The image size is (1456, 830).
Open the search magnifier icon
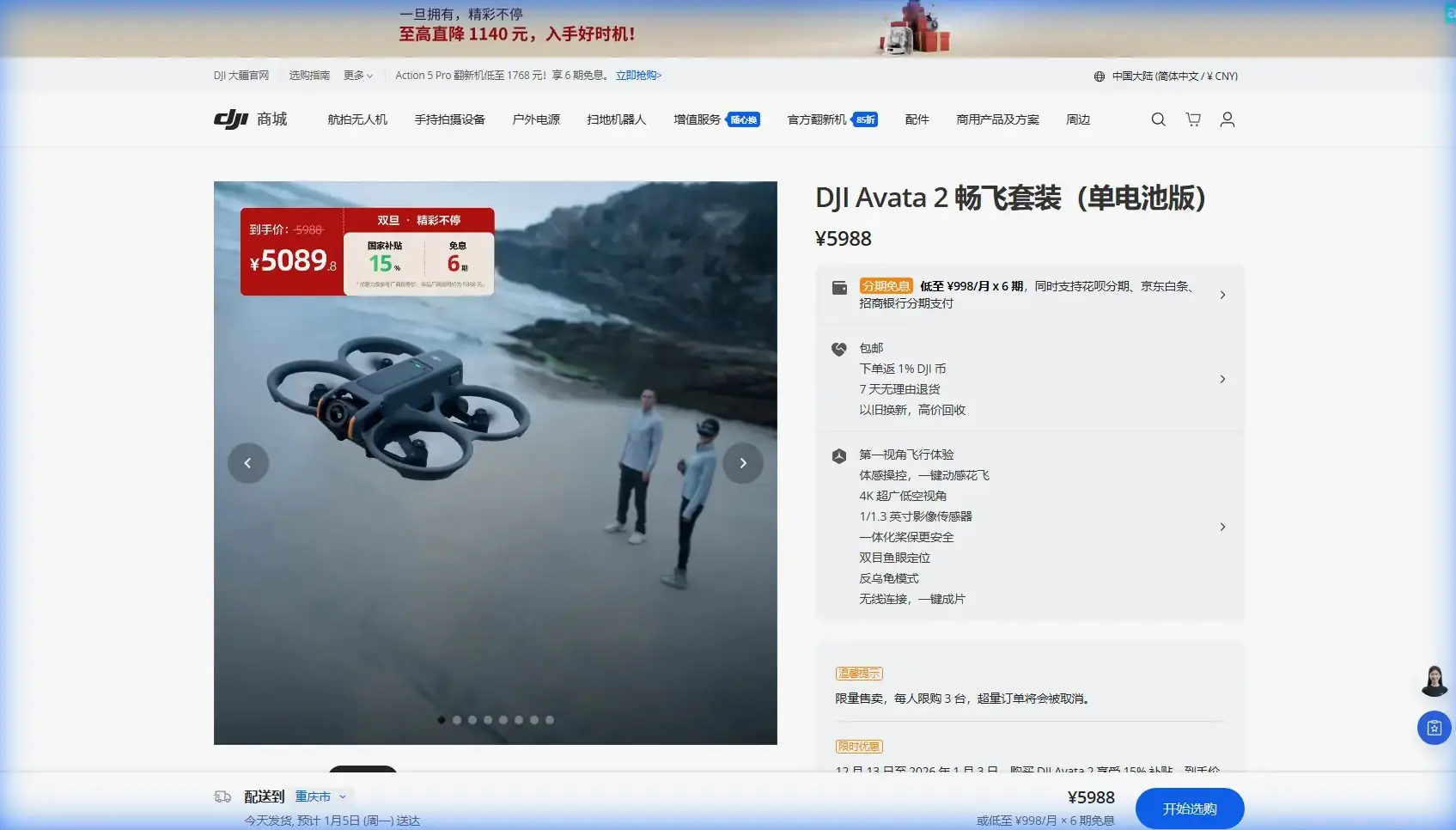tap(1158, 119)
